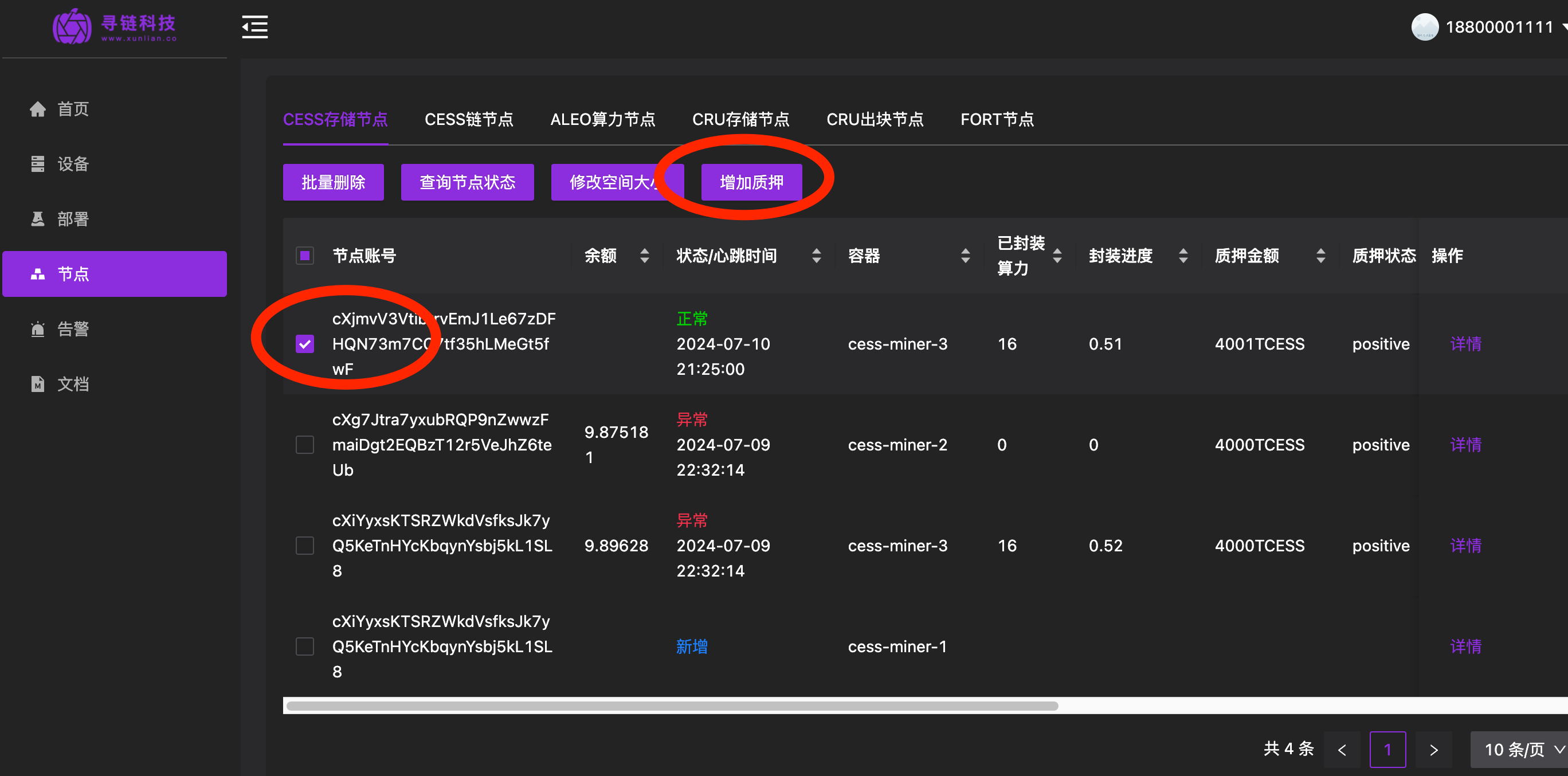The image size is (1568, 776).
Task: Open 详情 link for the cess-miner-2 row
Action: tap(1465, 445)
